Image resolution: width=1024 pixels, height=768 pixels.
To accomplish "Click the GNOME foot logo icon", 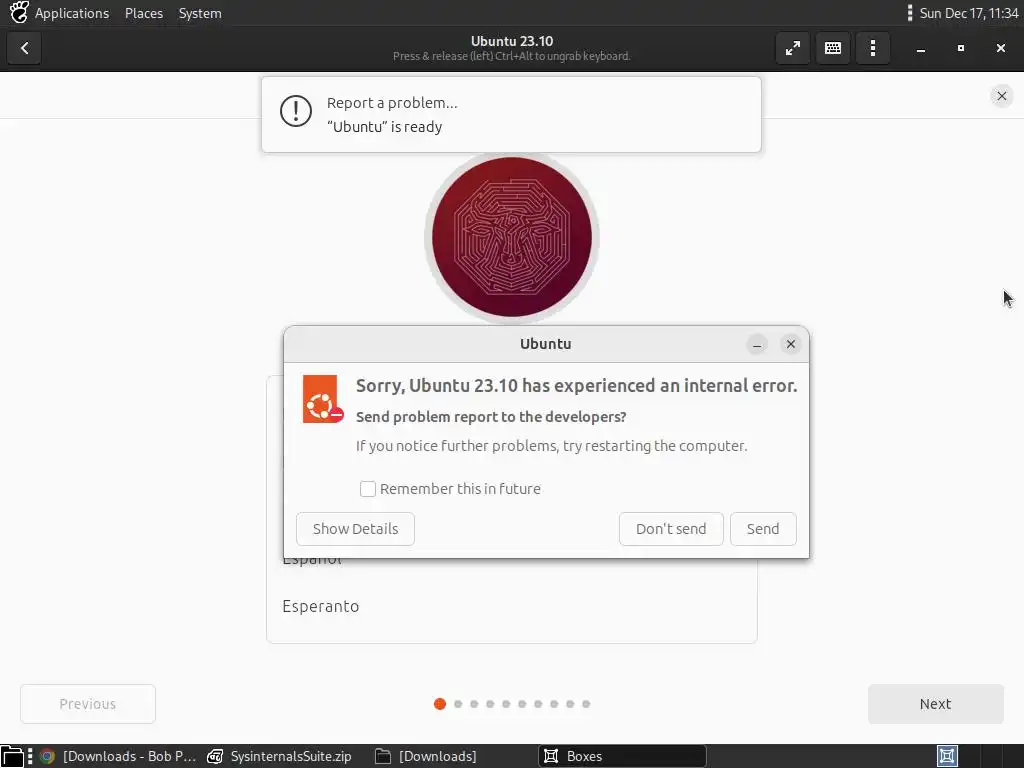I will click(18, 13).
